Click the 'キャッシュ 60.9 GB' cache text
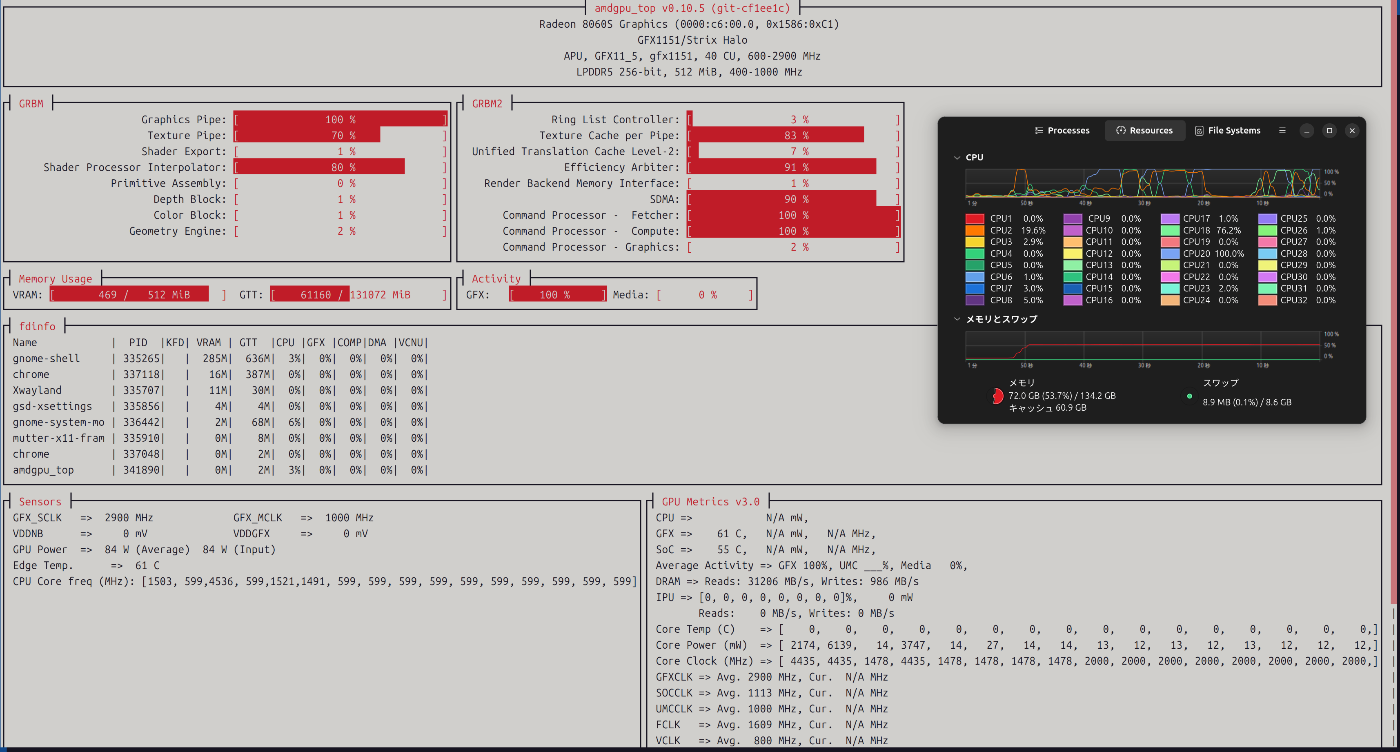This screenshot has width=1400, height=752. [1047, 408]
